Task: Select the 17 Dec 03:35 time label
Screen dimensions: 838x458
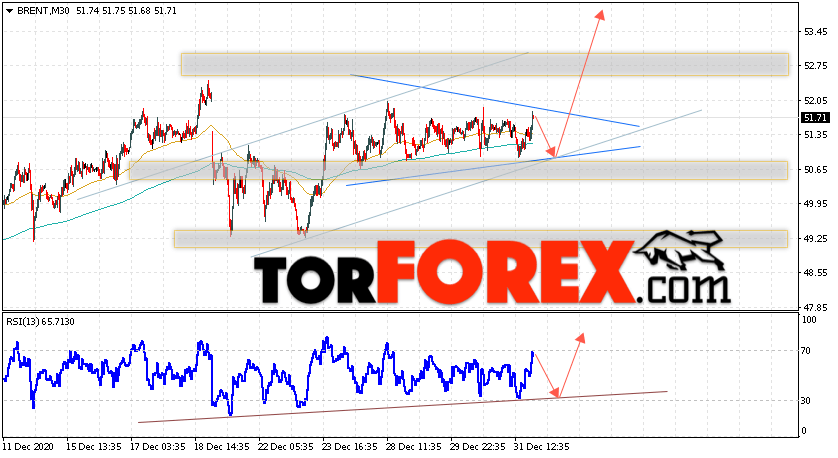Action: tap(156, 447)
